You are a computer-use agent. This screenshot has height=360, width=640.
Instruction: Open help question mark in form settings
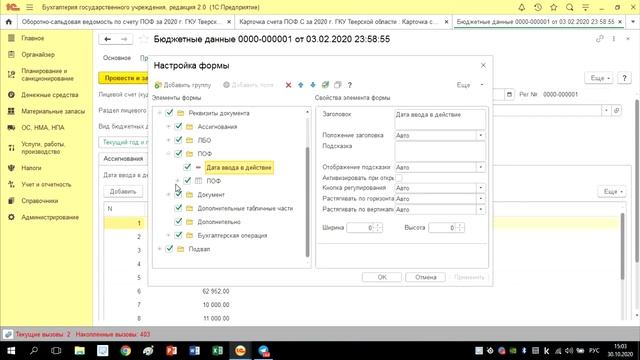(349, 85)
